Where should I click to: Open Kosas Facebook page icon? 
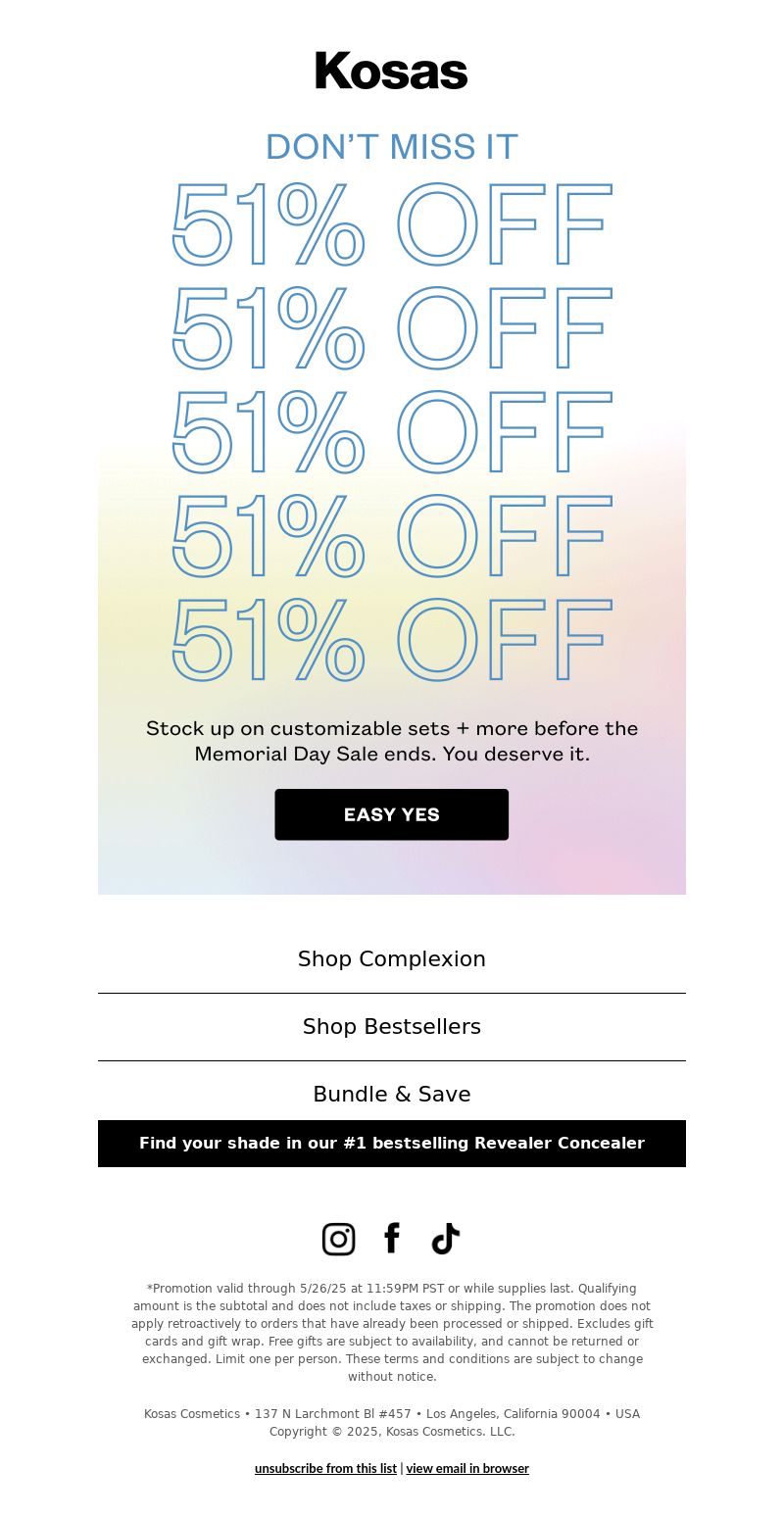click(x=392, y=1239)
